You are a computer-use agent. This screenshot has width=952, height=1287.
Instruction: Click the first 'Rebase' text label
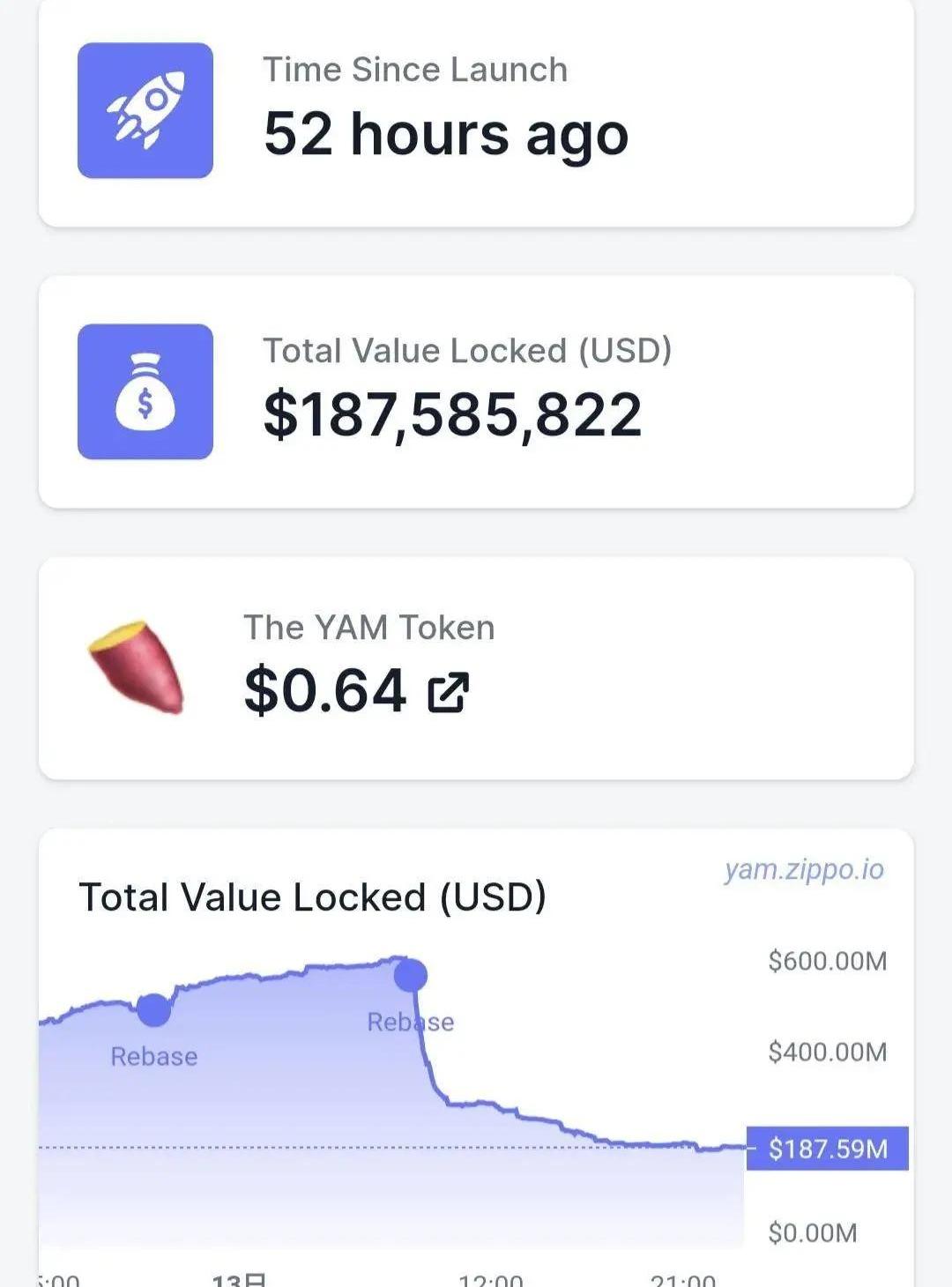click(x=154, y=1056)
